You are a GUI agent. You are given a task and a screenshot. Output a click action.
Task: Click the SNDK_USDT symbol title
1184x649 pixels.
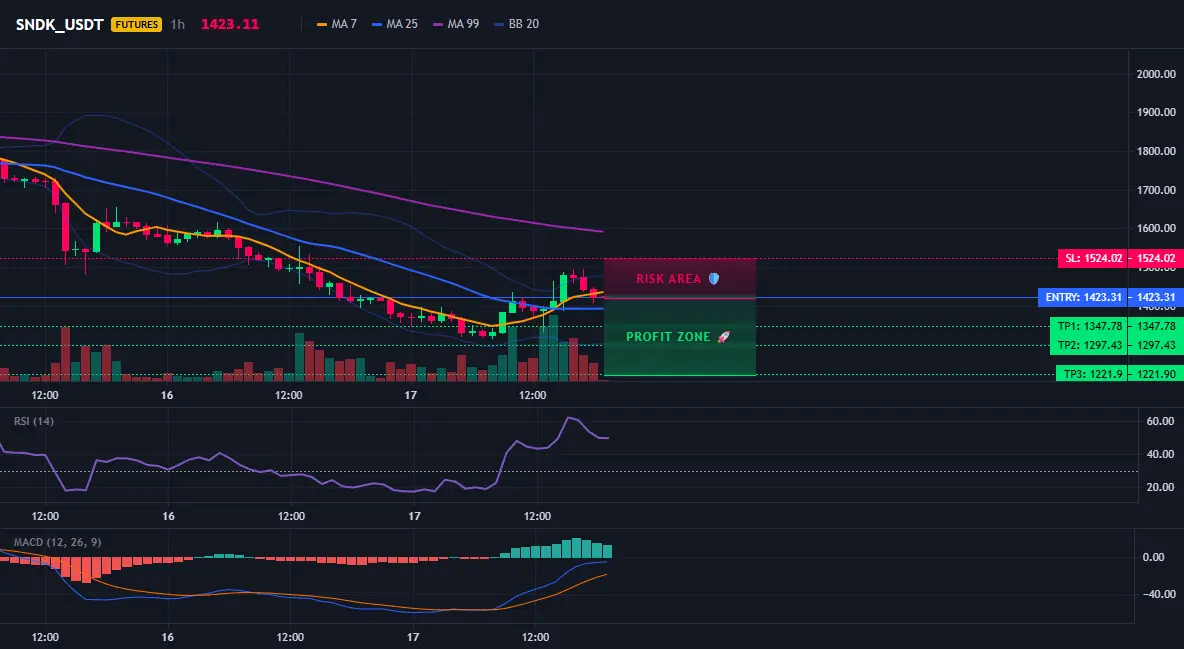pyautogui.click(x=60, y=24)
